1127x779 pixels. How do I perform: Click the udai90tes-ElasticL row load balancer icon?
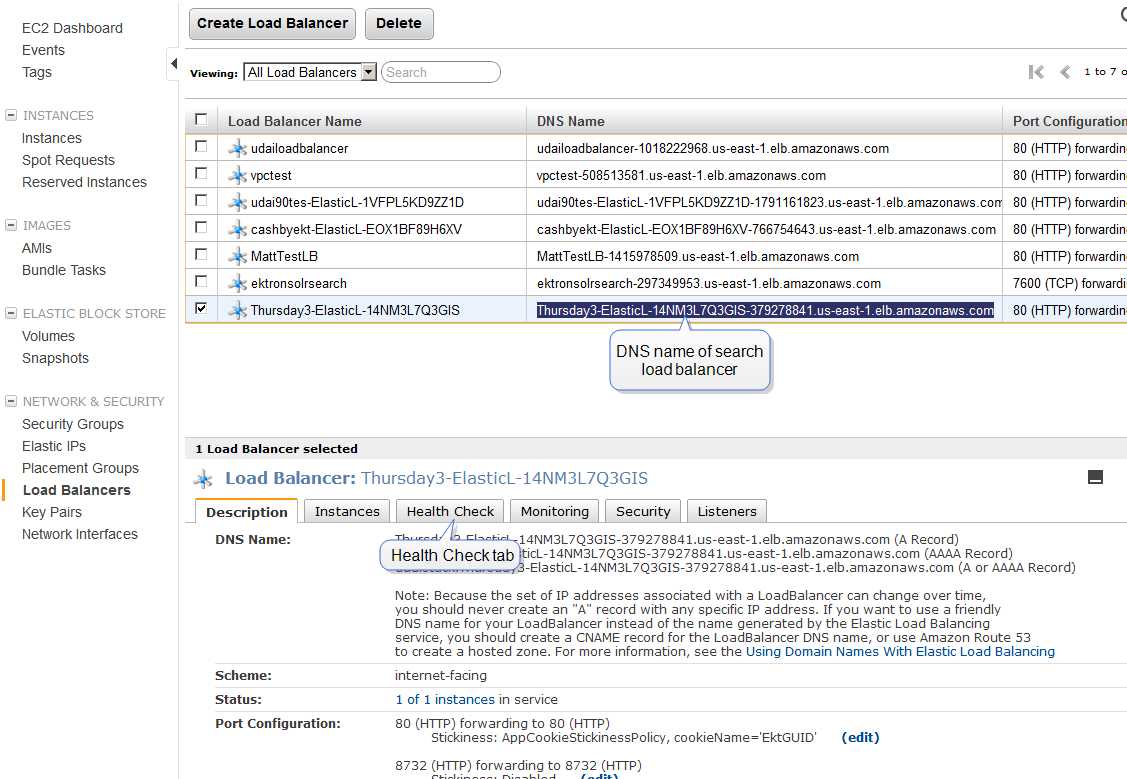(237, 203)
